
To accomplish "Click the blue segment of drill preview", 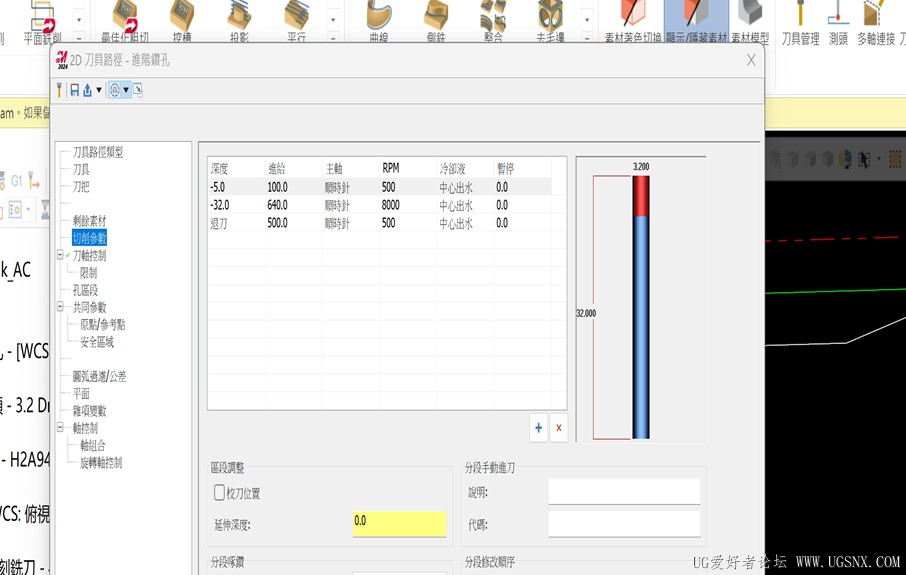I will point(641,327).
